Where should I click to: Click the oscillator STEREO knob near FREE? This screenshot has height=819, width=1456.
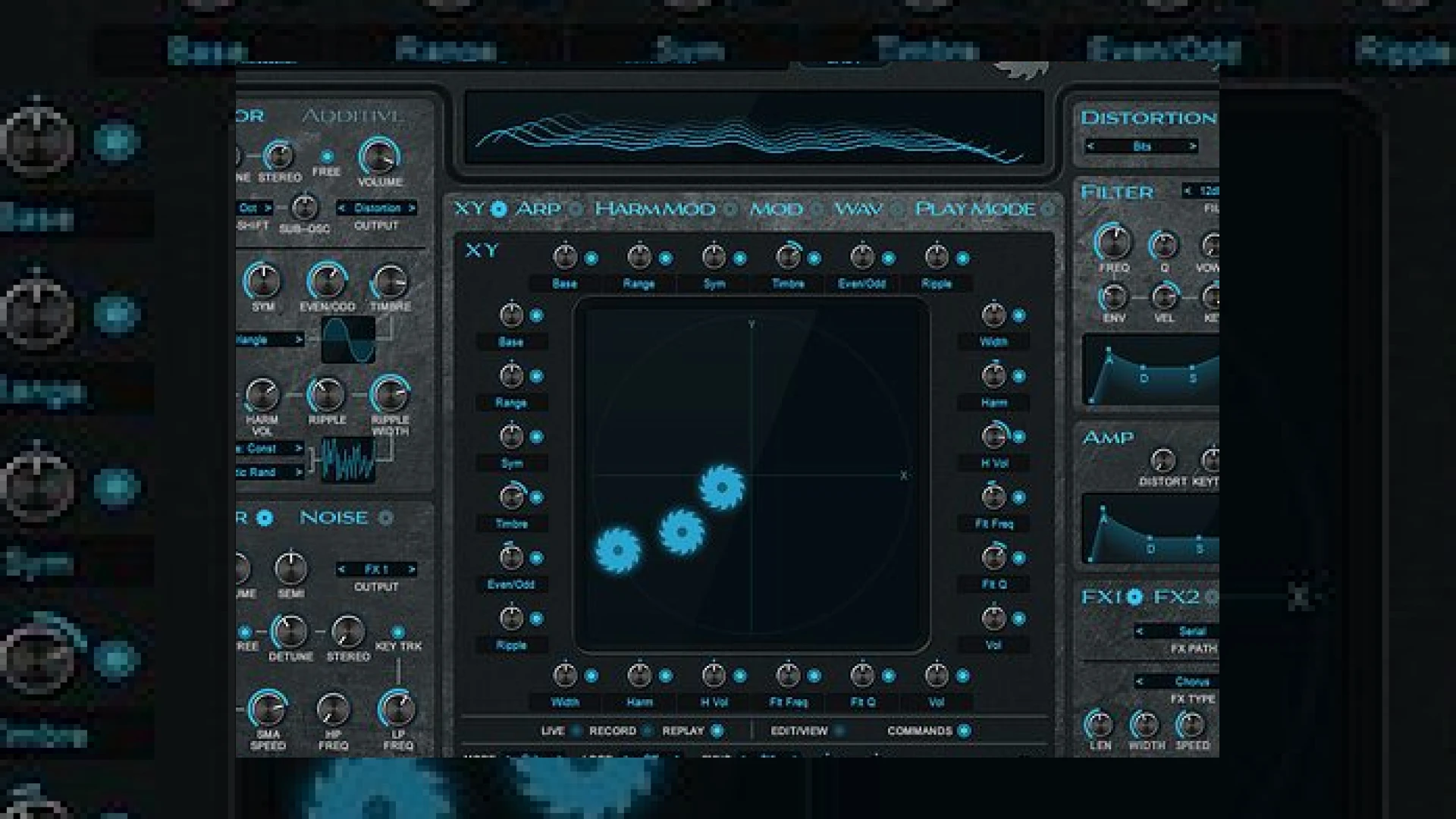point(279,155)
